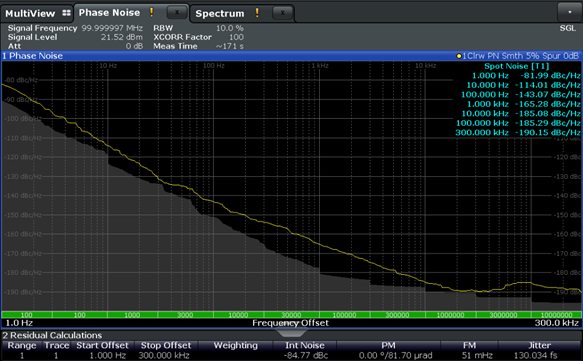Viewport: 583px width, 361px height.
Task: Select the 1 Phase Noise window title bar
Action: (x=292, y=56)
